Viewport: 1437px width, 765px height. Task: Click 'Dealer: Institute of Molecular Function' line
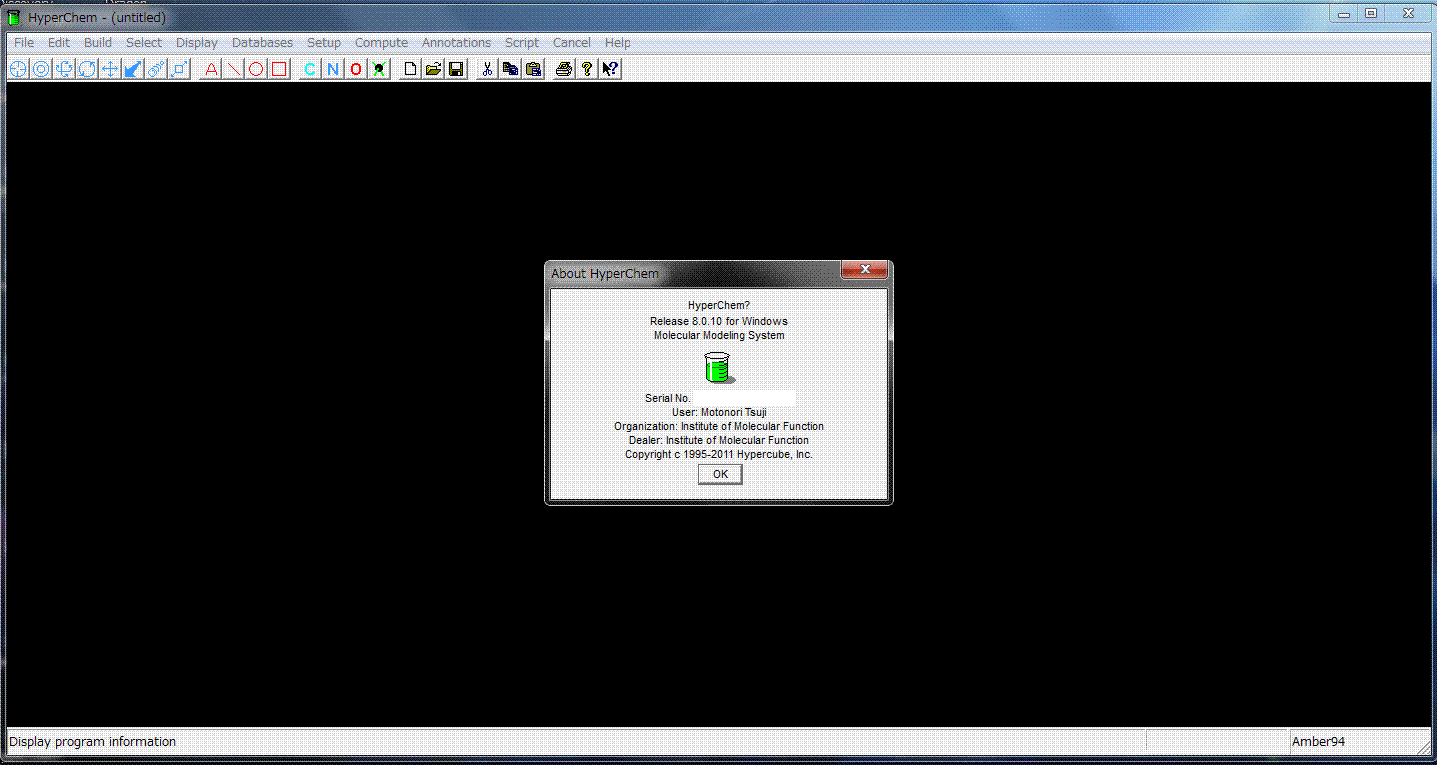pos(719,440)
